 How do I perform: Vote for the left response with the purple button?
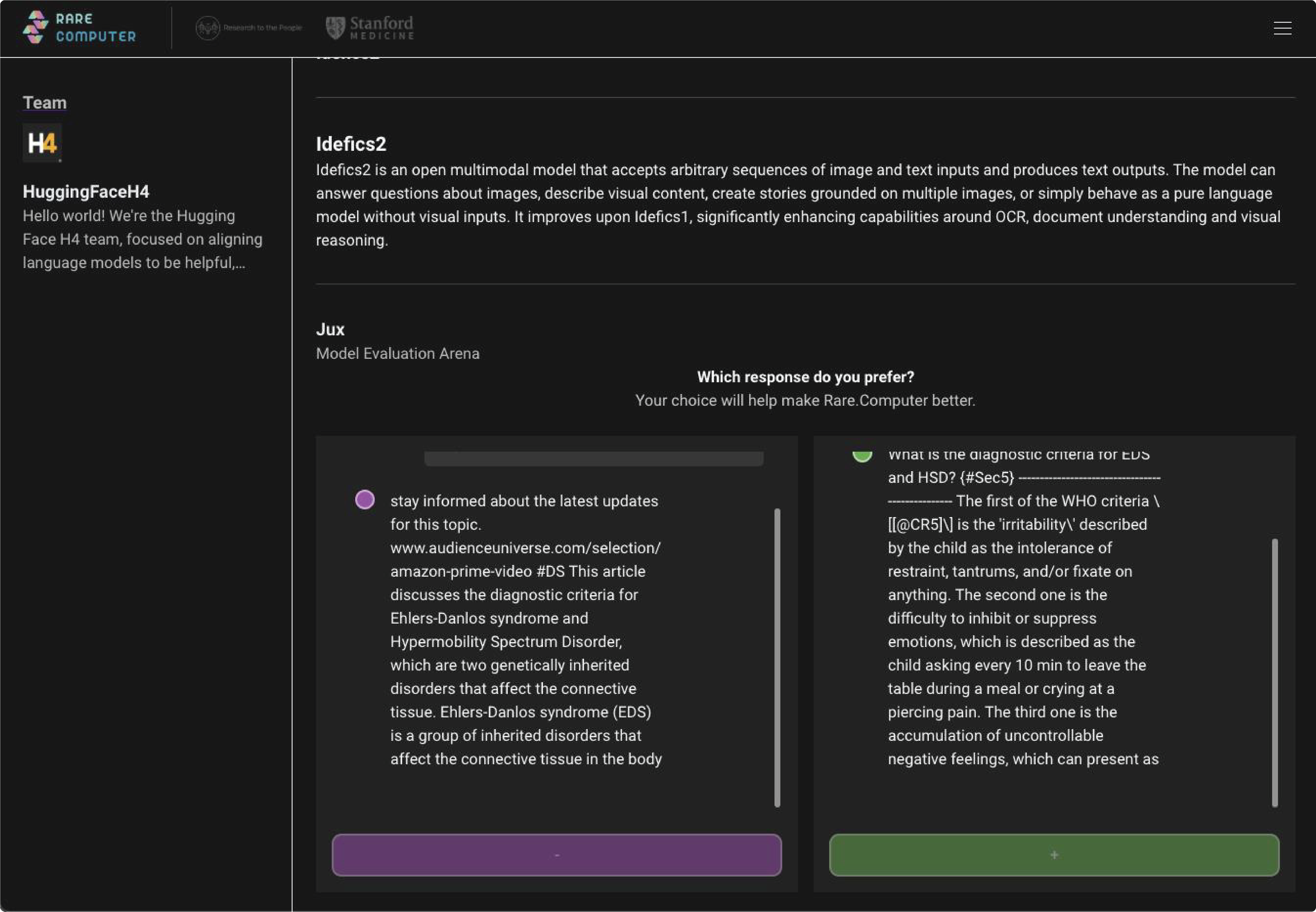click(x=556, y=855)
